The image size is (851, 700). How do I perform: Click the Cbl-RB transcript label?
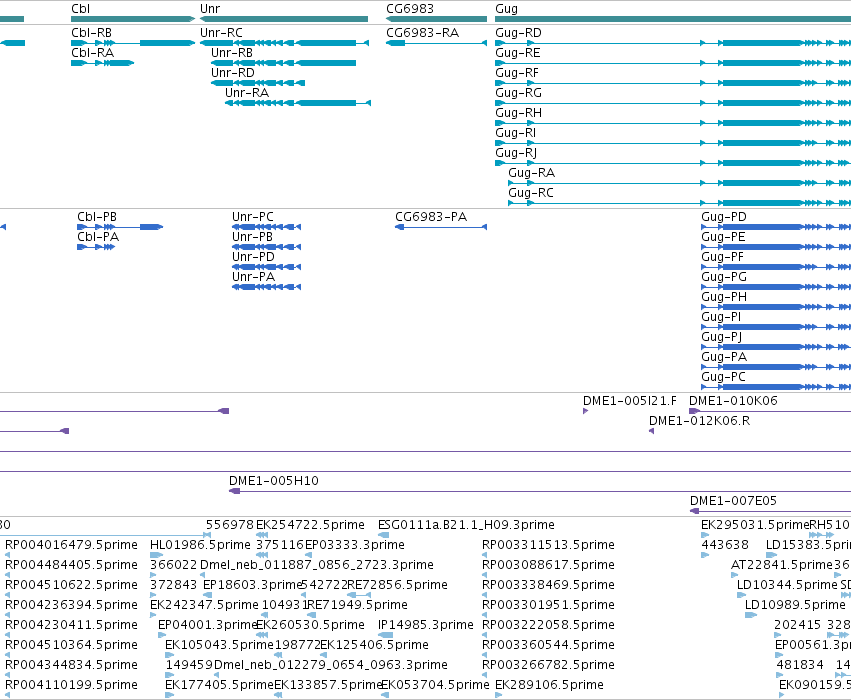[x=91, y=33]
